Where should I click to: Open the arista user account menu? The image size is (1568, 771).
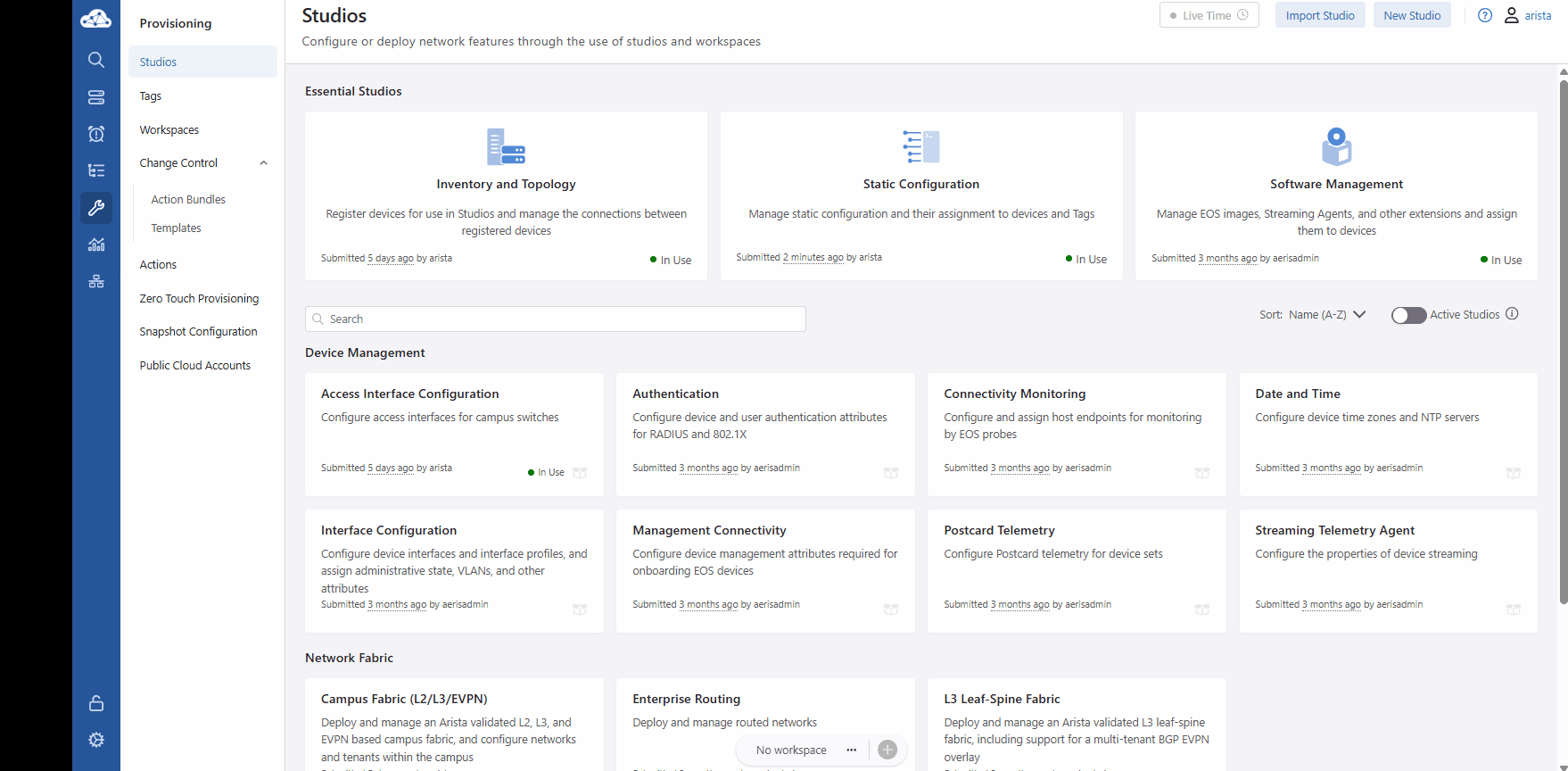[1528, 15]
